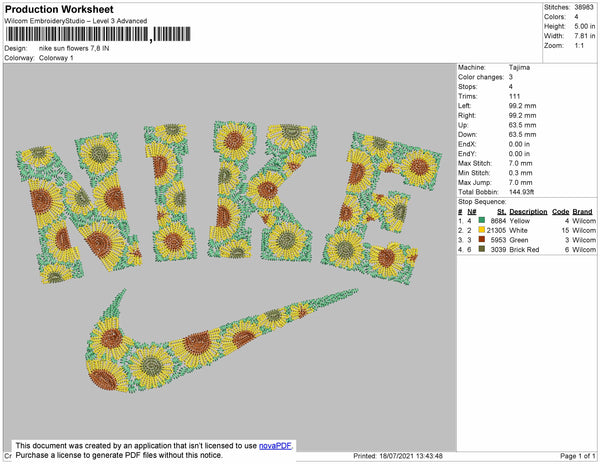Screen dimensions: 600x464
Task: Click the Colors value 4
Action: [x=576, y=17]
